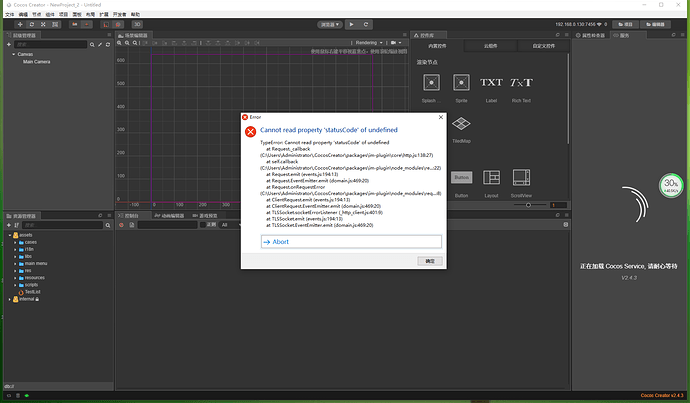This screenshot has height=403, width=690.
Task: Open the 扩展 menu
Action: coord(104,15)
